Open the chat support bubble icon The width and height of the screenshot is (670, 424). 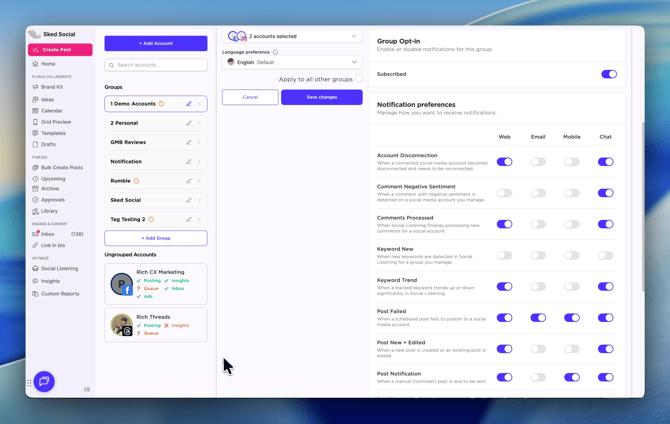44,381
